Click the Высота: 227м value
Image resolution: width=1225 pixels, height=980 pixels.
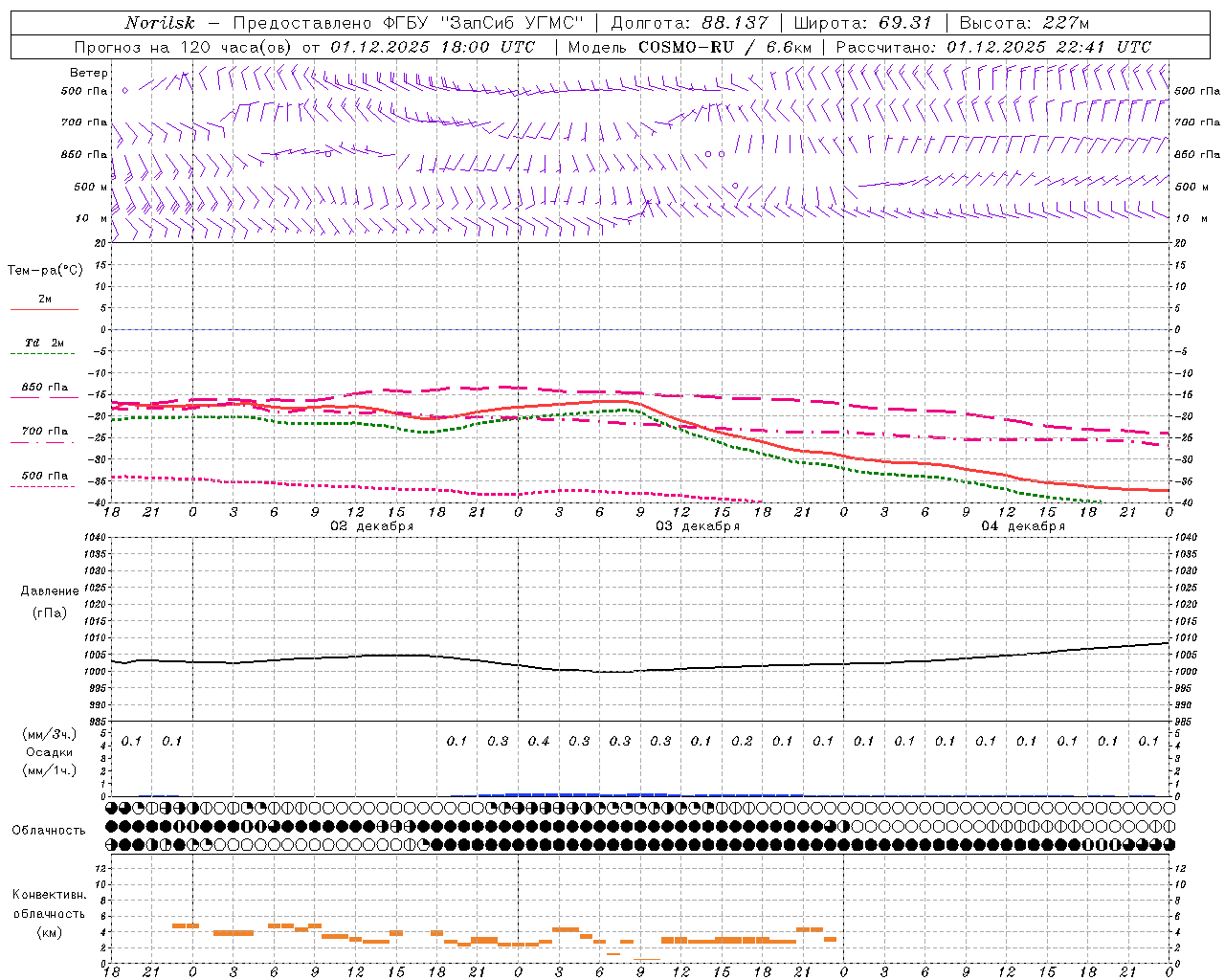[1024, 23]
